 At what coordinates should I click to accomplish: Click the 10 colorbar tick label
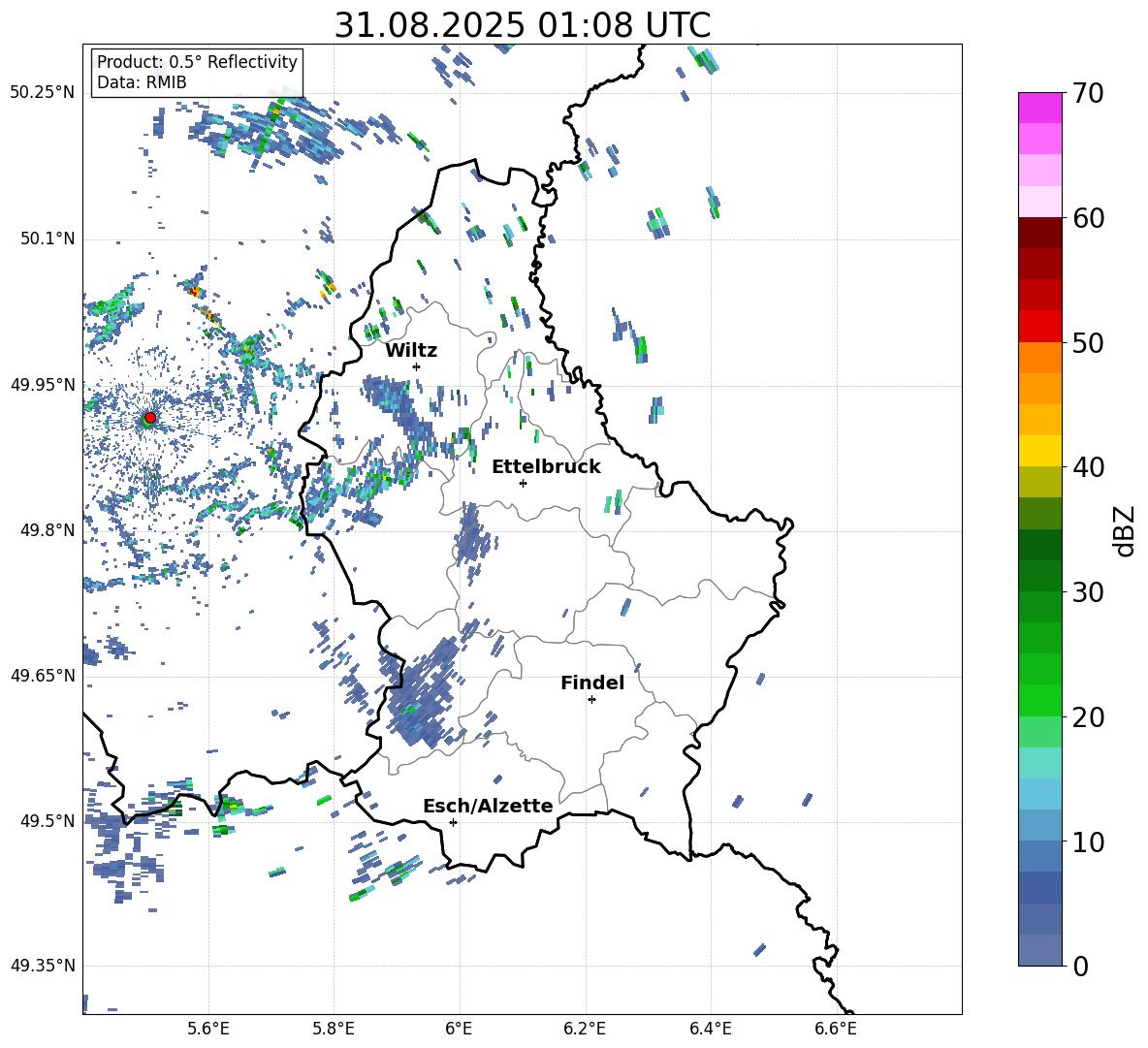coord(1087,842)
